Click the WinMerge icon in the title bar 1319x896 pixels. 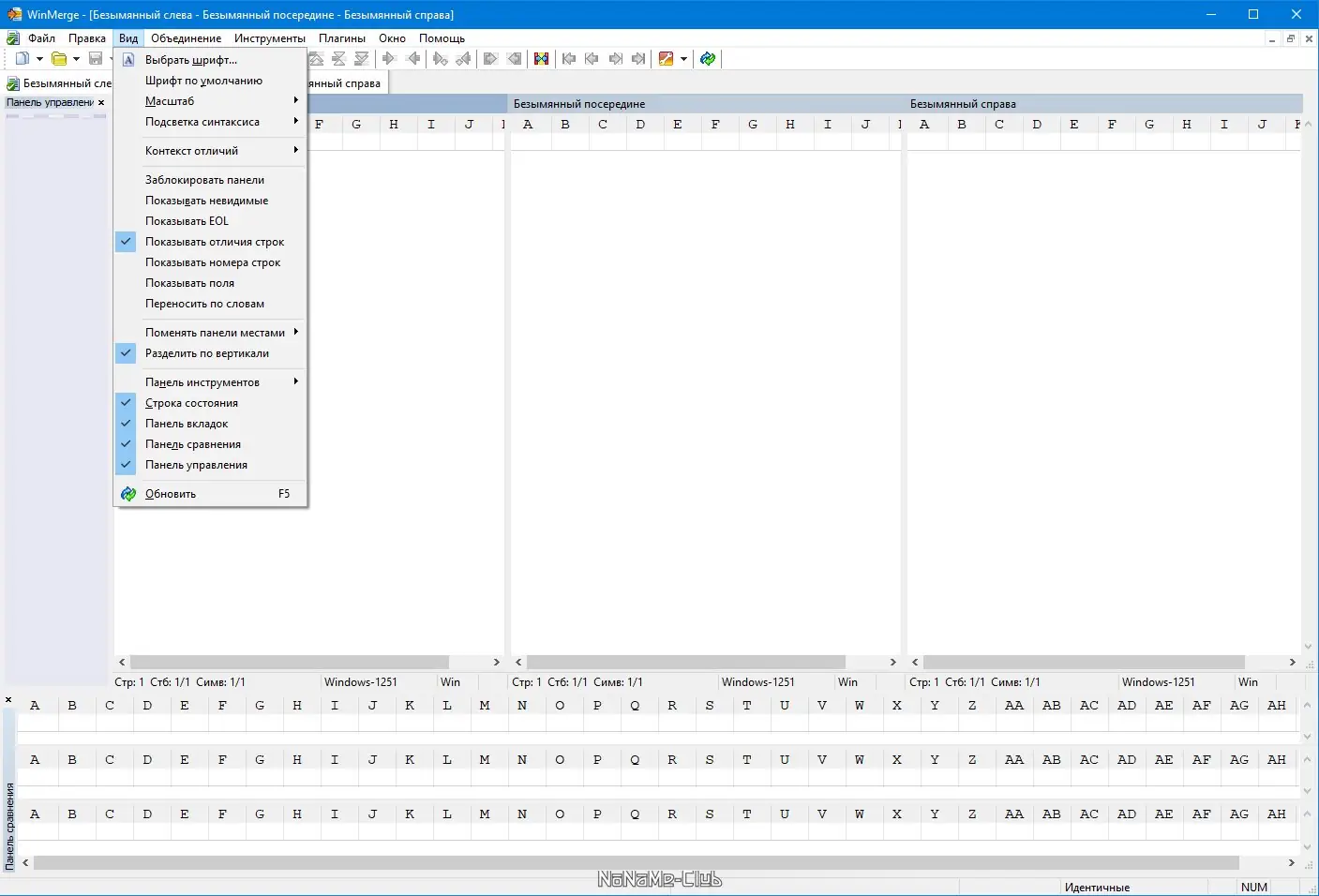pos(14,14)
